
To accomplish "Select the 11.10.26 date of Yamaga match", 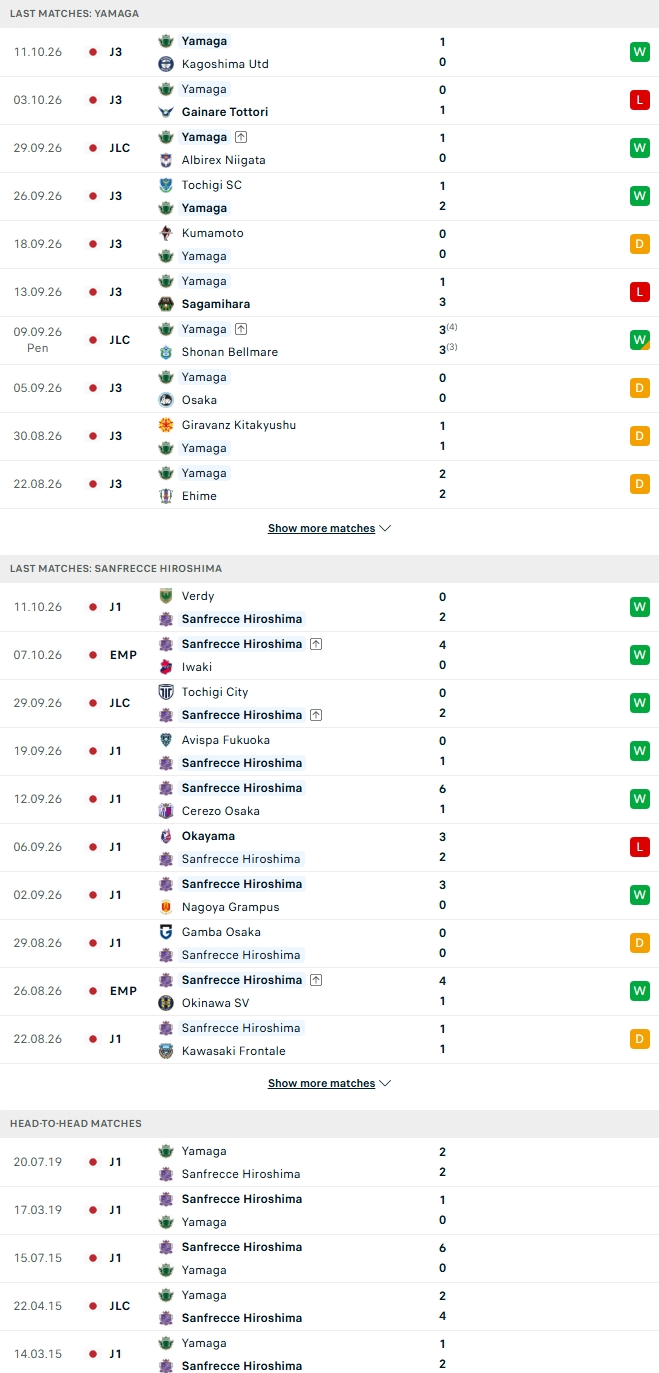I will coord(38,52).
